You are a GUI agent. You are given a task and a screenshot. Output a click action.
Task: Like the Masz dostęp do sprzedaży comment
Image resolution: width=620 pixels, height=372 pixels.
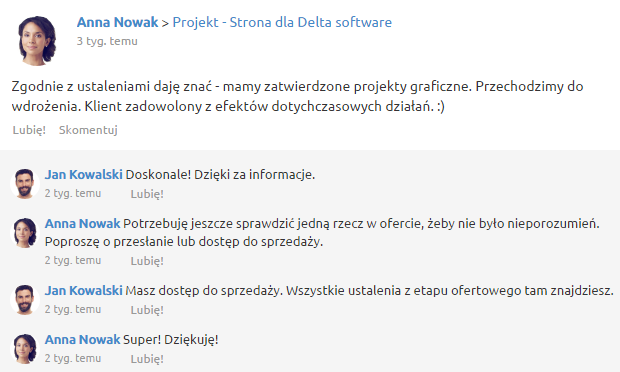coord(147,310)
